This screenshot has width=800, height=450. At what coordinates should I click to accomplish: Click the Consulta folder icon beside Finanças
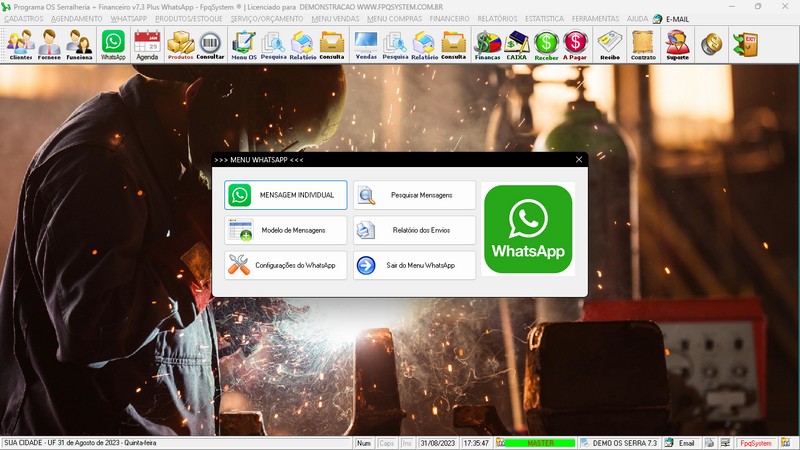[x=454, y=45]
